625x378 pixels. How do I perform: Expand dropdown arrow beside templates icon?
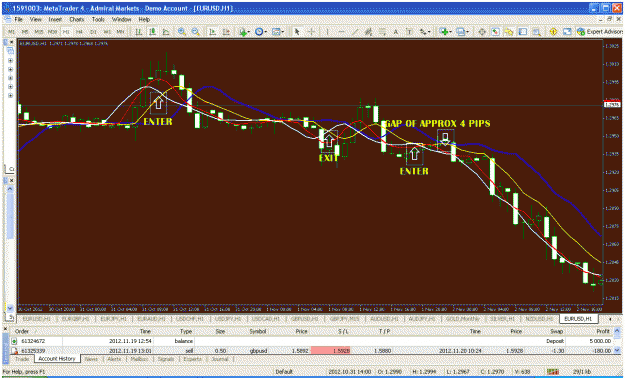(x=283, y=32)
